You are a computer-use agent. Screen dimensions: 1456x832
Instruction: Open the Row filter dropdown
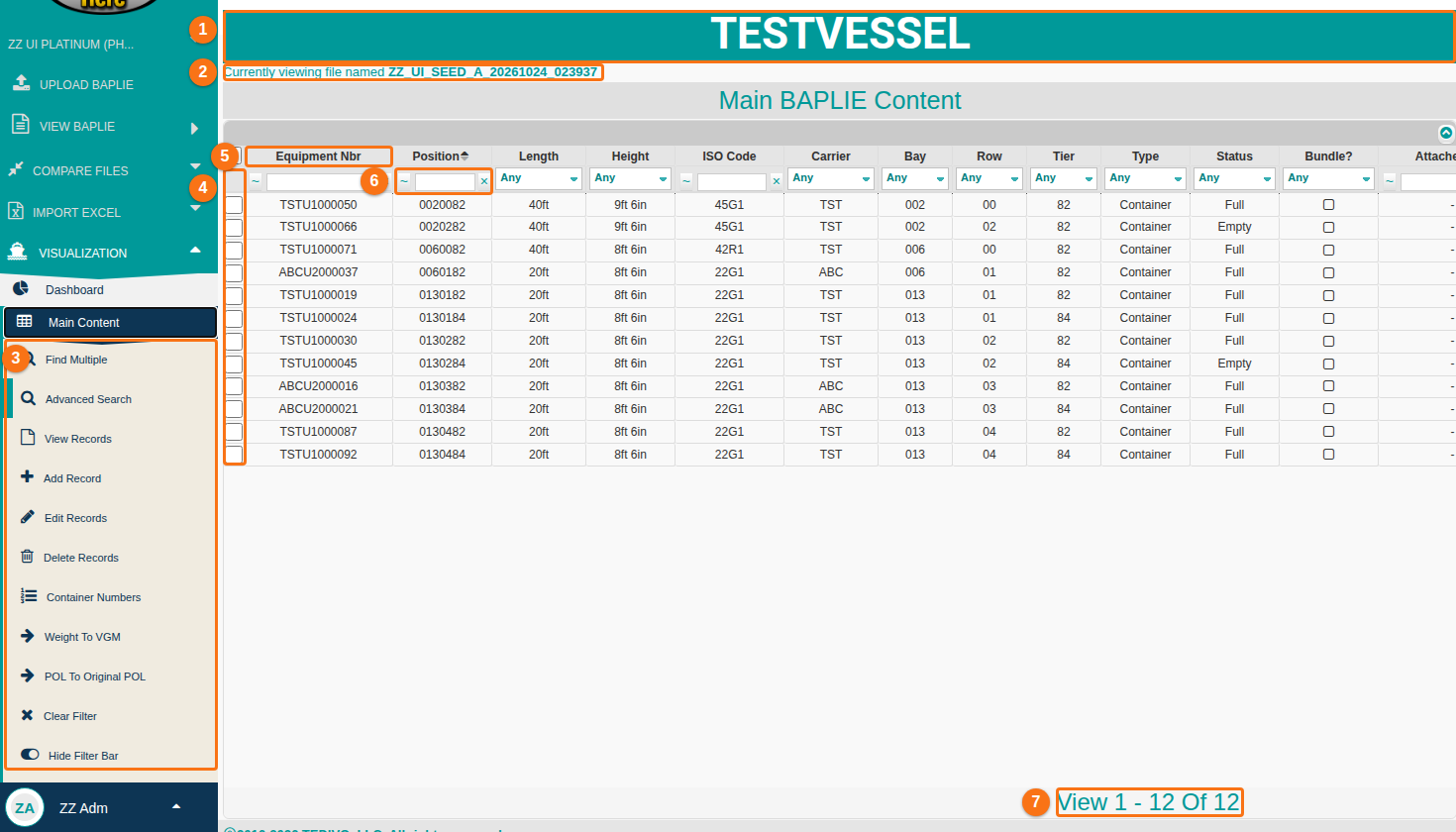tap(989, 178)
